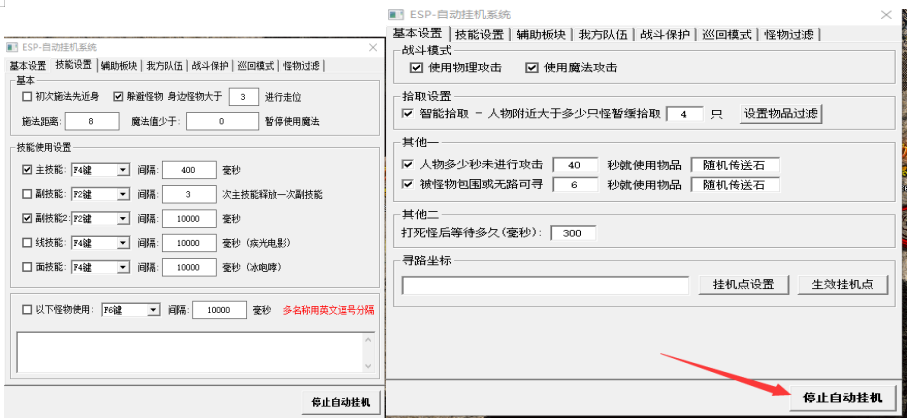
Task: Open 巡回模式 tab in the skill-settings window
Action: click(x=255, y=66)
